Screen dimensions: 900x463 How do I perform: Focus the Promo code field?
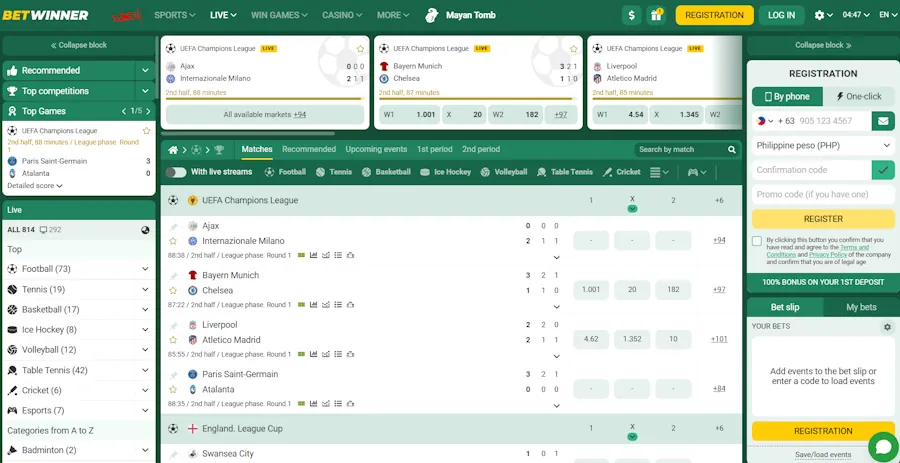tap(823, 194)
